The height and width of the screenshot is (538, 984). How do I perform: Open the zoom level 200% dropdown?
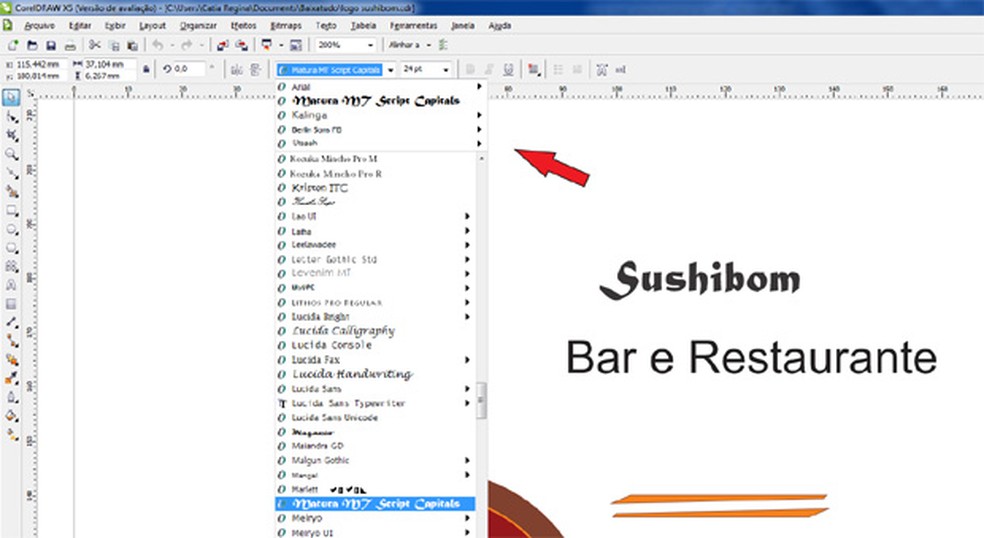[x=370, y=45]
